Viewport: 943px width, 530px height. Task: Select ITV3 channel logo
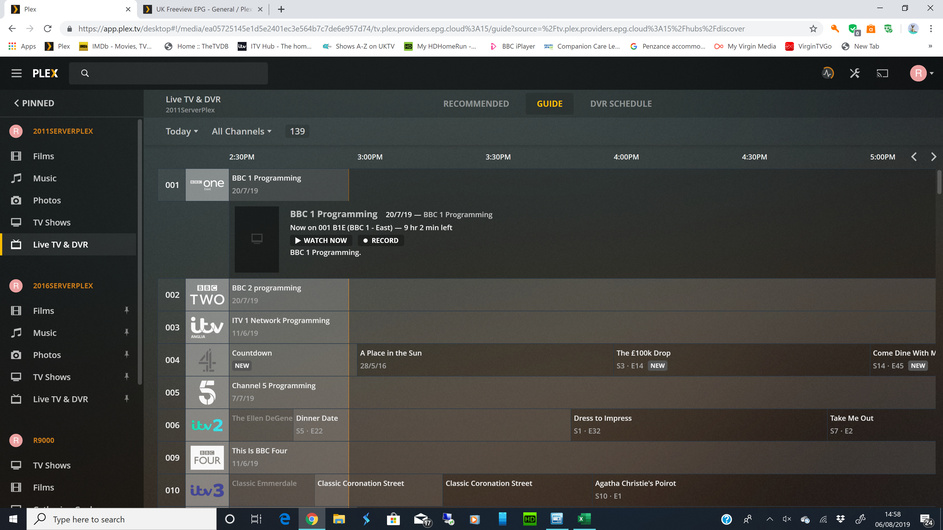pyautogui.click(x=207, y=490)
